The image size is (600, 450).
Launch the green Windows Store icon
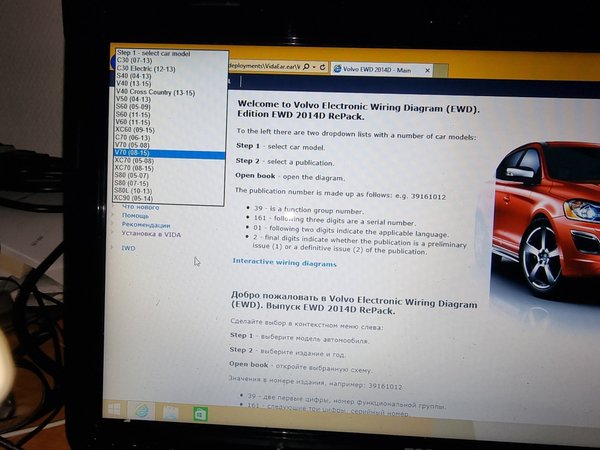(x=200, y=412)
